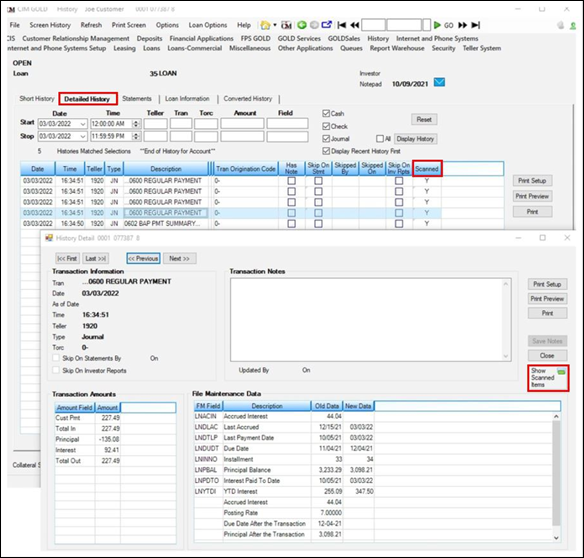Click the rewind double-arrow toolbar icon
Image resolution: width=584 pixels, height=558 pixels.
pyautogui.click(x=355, y=25)
